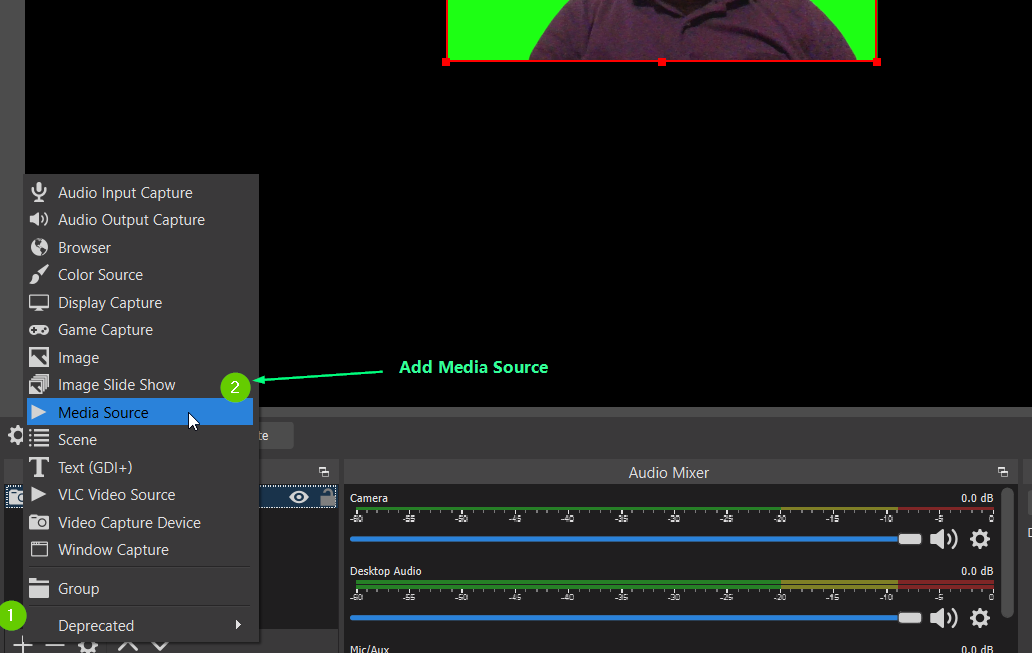Pick Window Capture from the source menu
The image size is (1032, 653).
[x=111, y=549]
